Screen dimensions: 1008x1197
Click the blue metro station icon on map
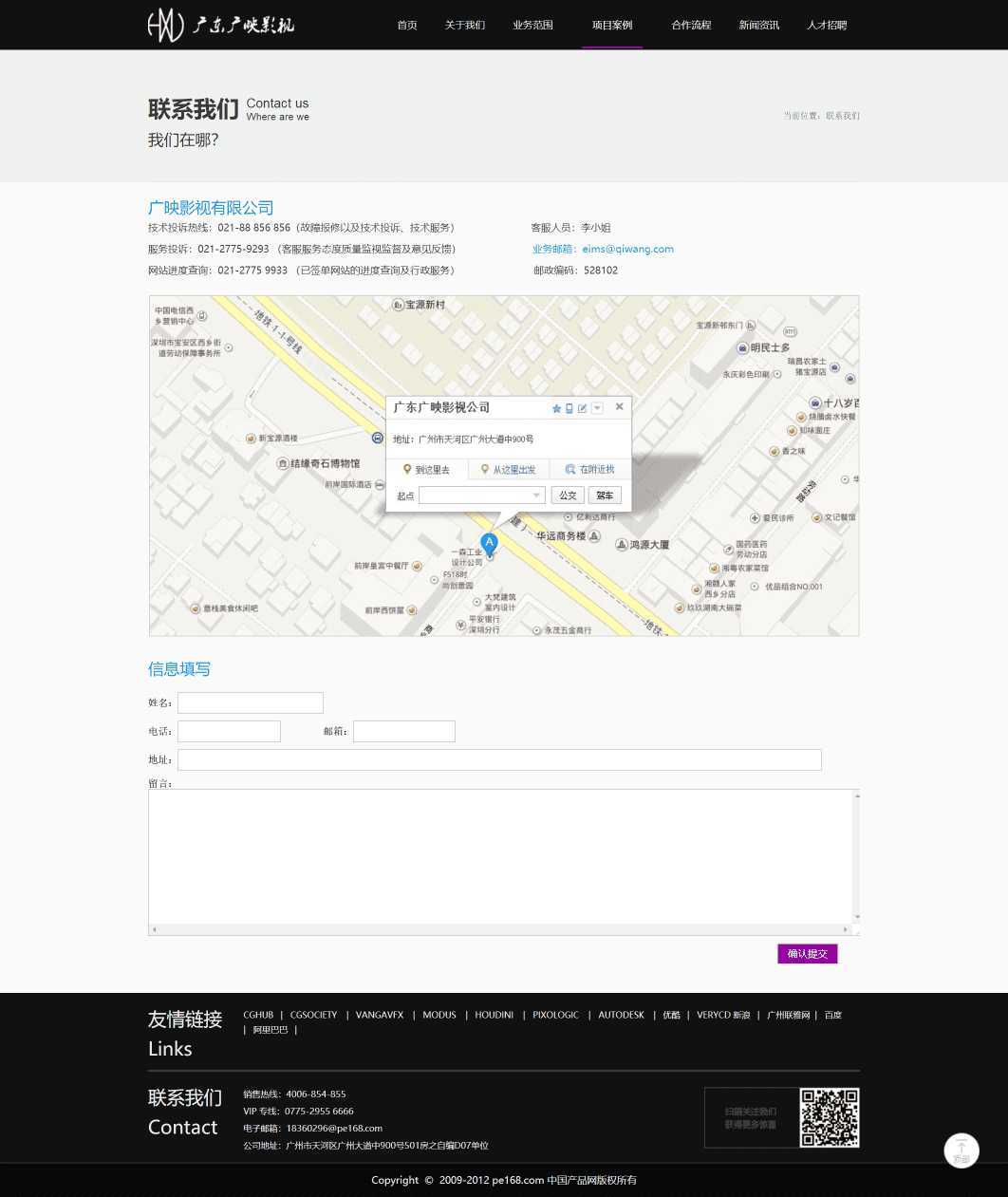point(378,438)
